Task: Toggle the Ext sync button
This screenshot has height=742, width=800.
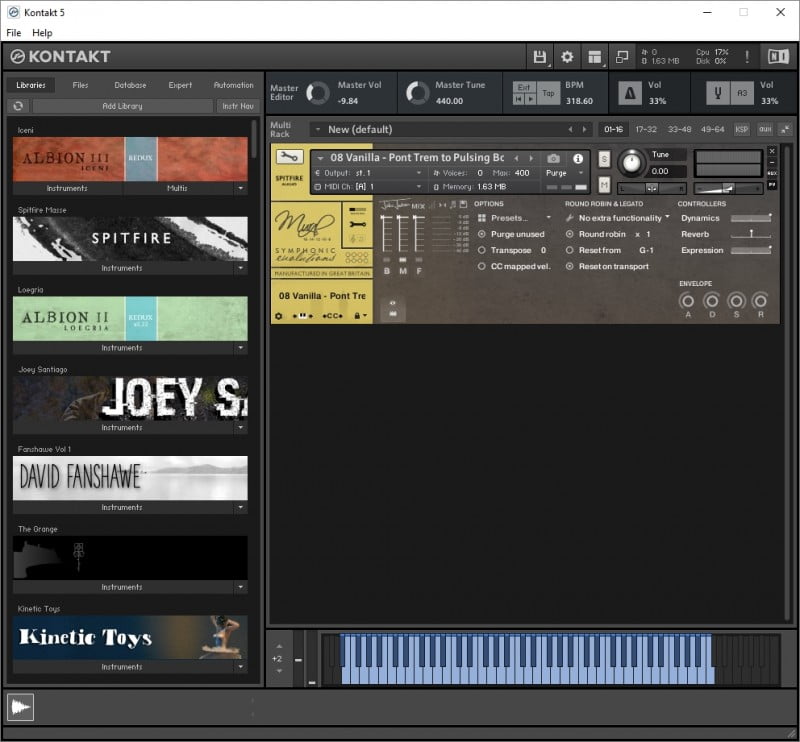Action: click(x=524, y=87)
